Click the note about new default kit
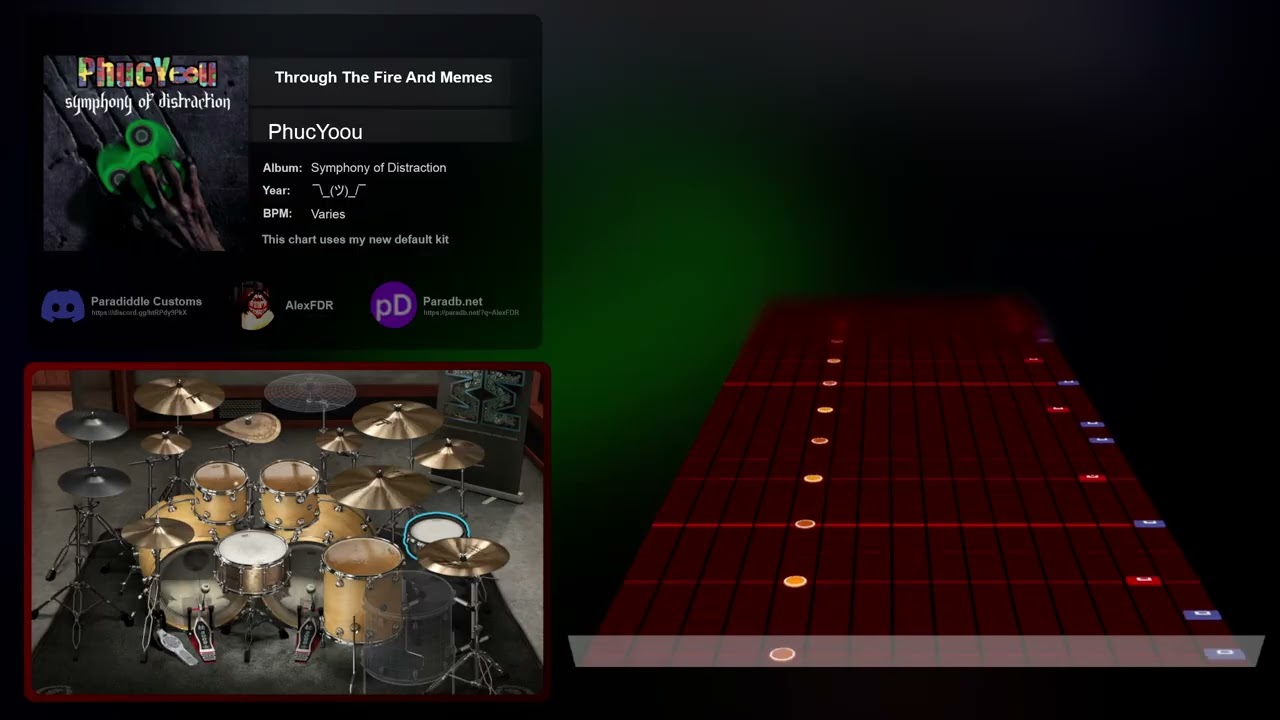Image resolution: width=1280 pixels, height=720 pixels. click(355, 239)
